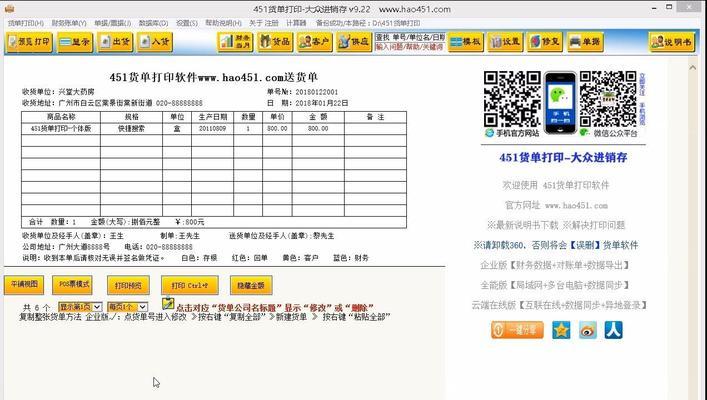Click the 微信公众平台 QR code

[608, 99]
